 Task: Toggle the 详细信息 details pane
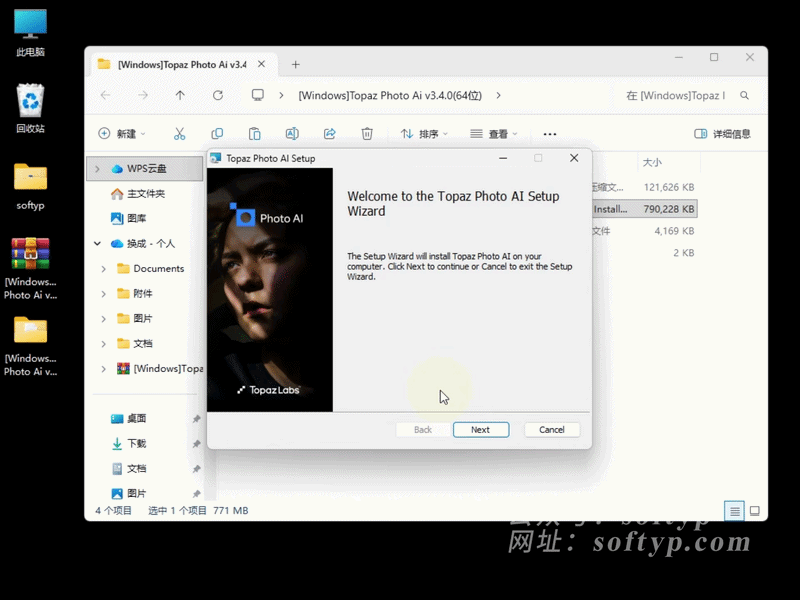[x=722, y=134]
